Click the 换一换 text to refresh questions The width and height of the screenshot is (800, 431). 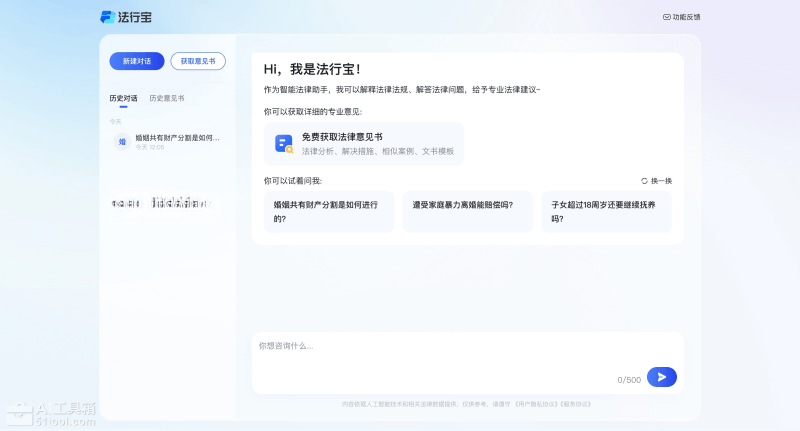click(x=661, y=181)
